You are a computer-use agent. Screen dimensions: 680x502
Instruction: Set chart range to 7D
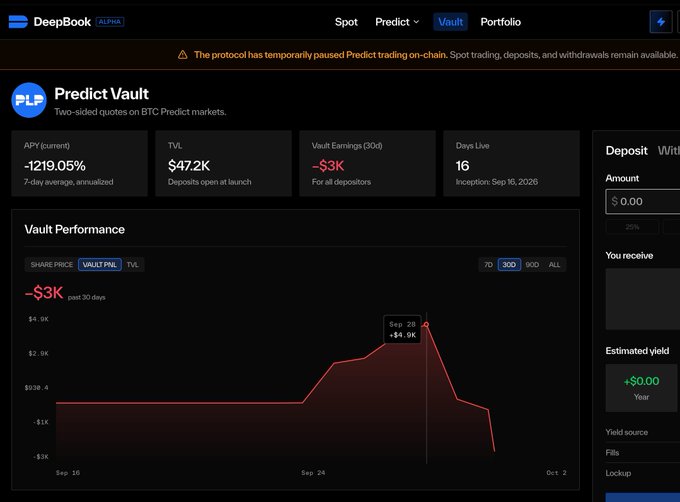click(x=488, y=264)
